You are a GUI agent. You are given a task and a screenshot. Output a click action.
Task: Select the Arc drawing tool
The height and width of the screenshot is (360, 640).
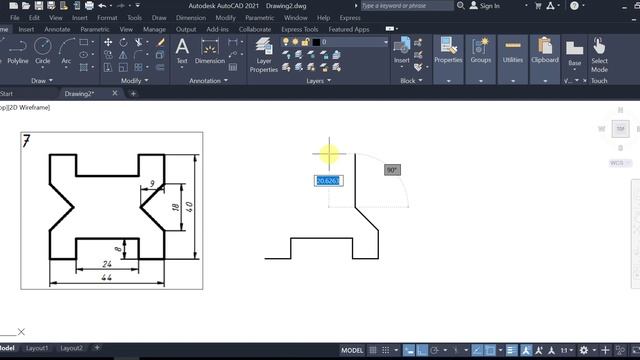pyautogui.click(x=66, y=51)
